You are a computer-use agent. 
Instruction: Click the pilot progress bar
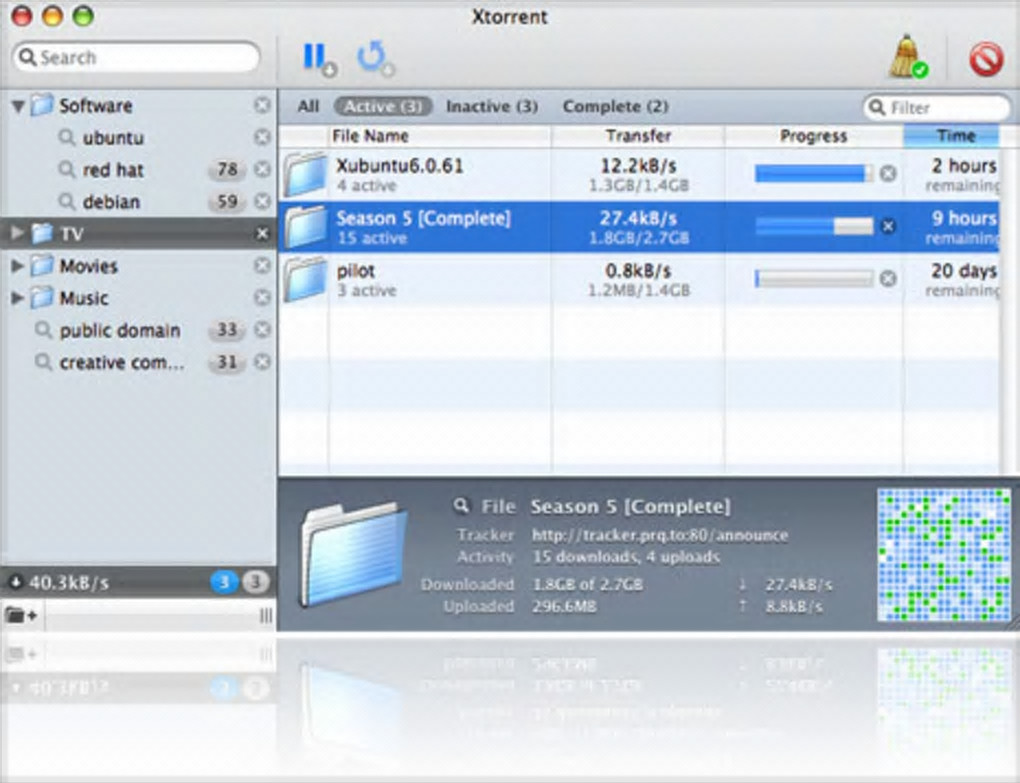(814, 279)
